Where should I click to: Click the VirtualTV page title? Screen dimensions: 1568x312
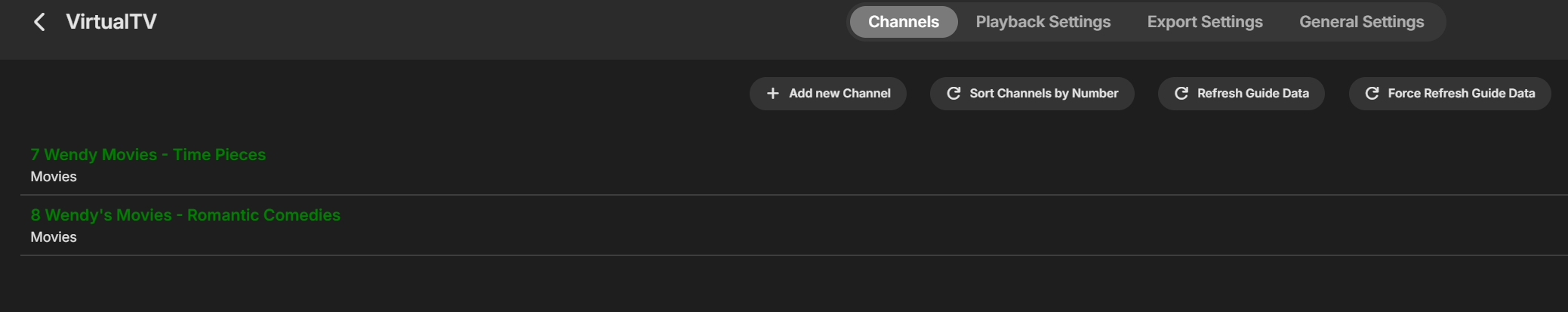pyautogui.click(x=111, y=22)
